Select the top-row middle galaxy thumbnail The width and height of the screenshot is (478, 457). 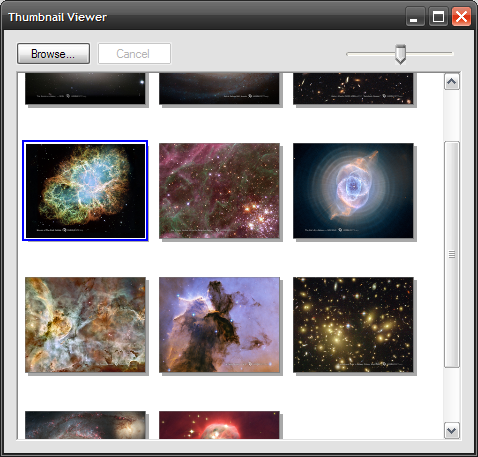219,88
